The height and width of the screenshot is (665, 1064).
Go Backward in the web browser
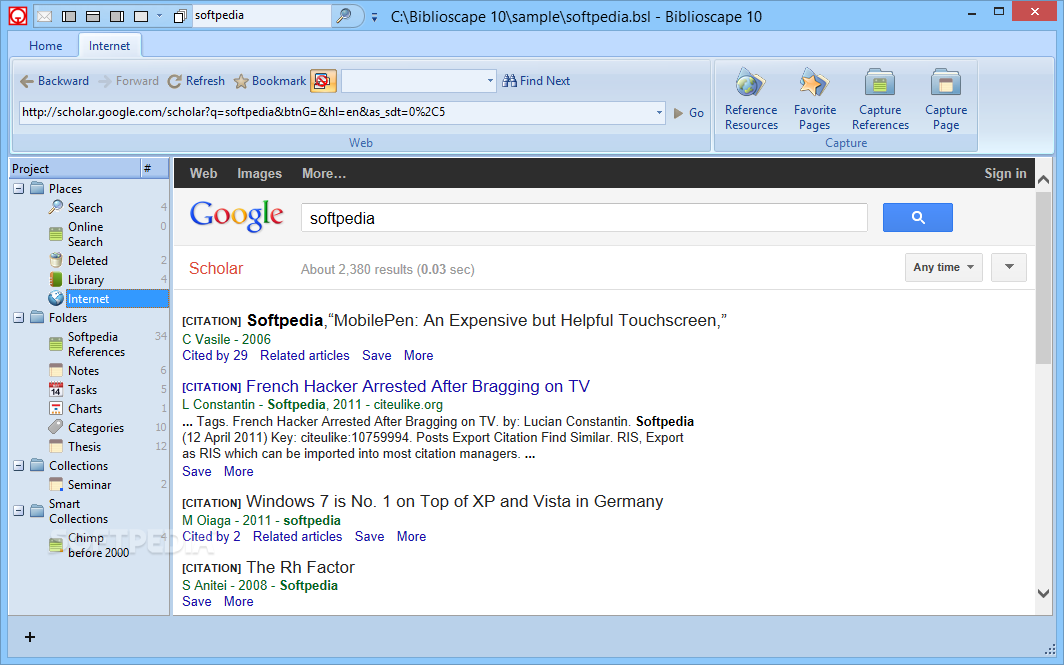54,81
